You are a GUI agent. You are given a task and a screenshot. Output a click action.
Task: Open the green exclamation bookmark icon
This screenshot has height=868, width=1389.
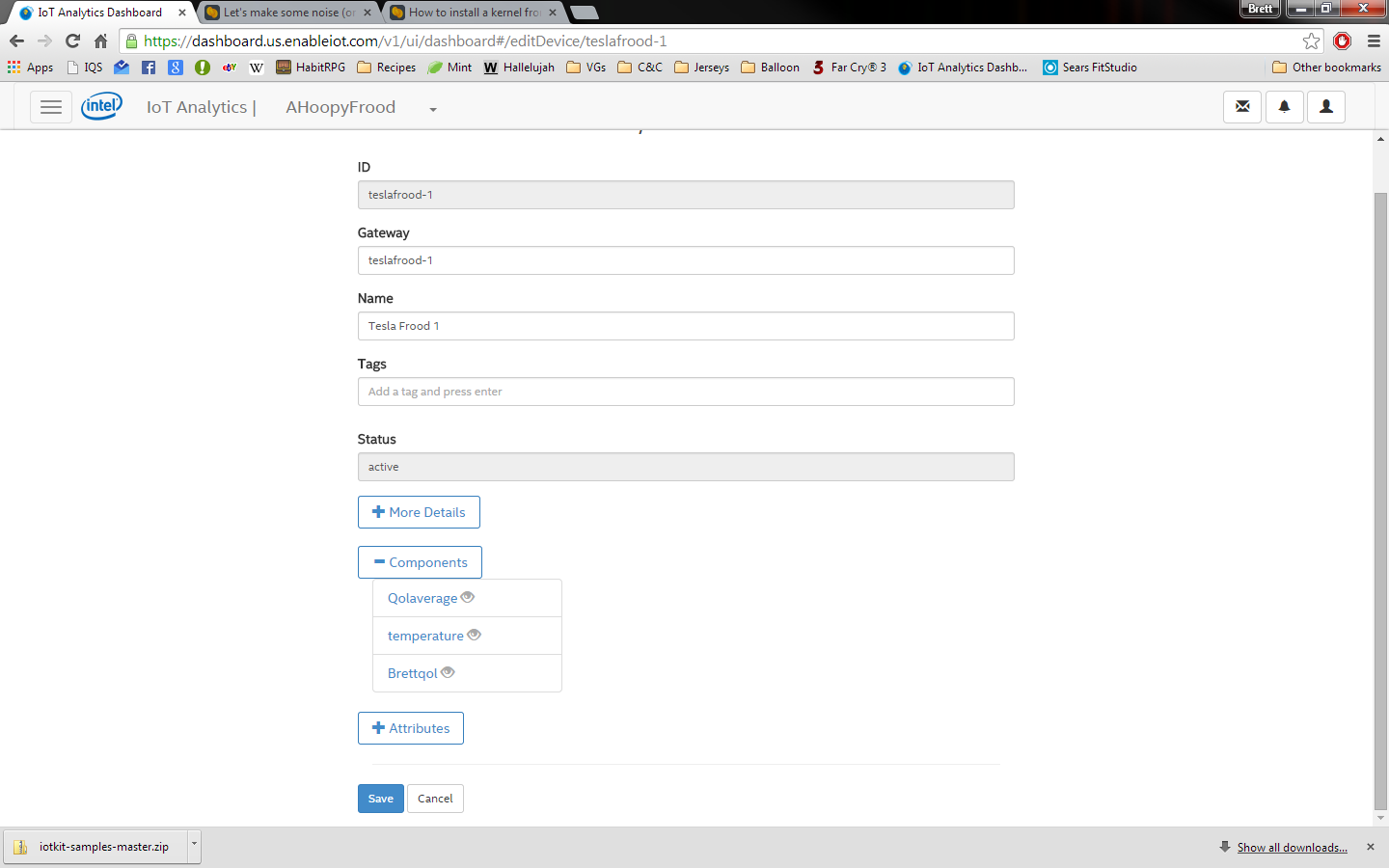coord(202,68)
